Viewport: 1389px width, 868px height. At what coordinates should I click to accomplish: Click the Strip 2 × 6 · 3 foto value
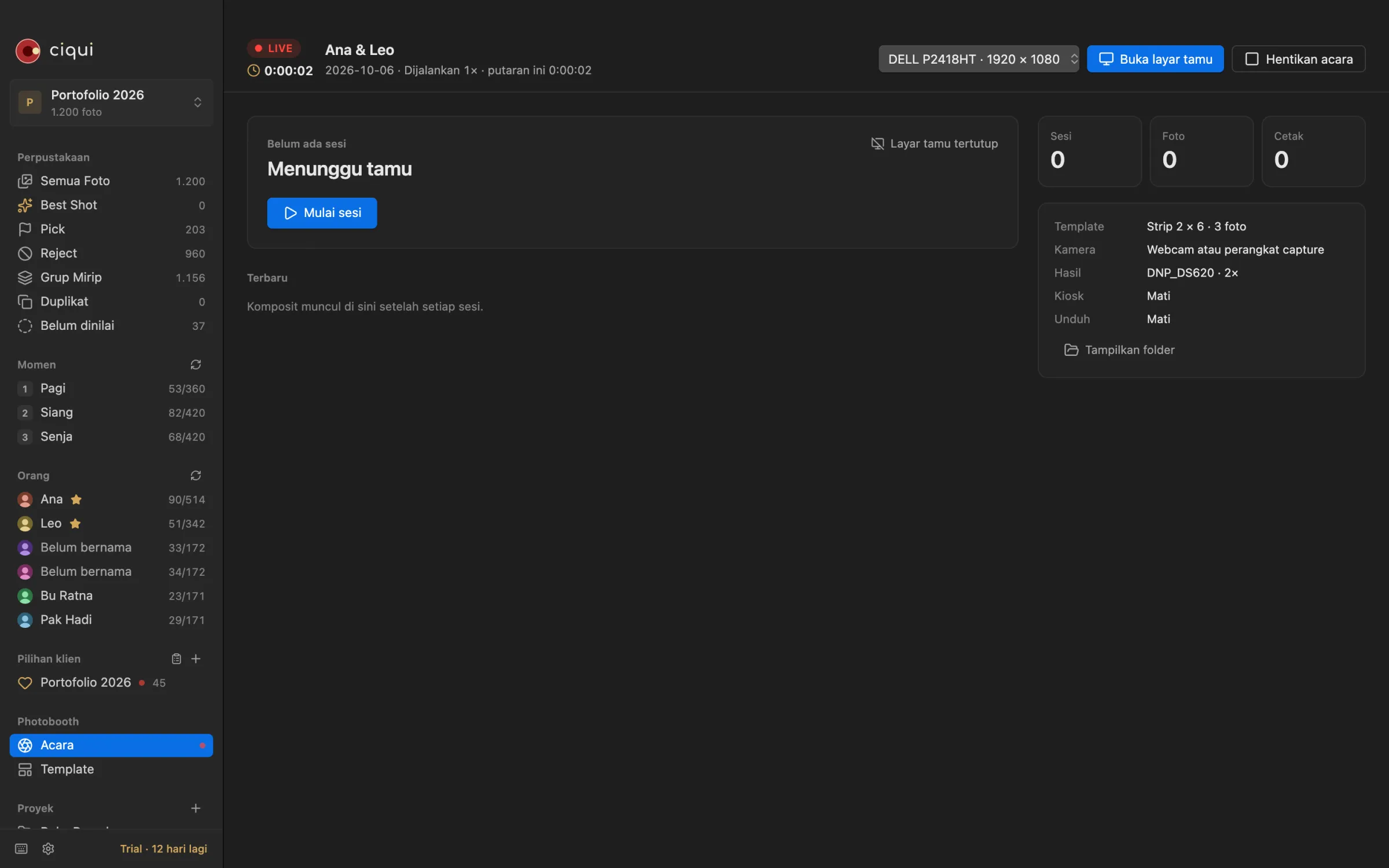[1196, 227]
